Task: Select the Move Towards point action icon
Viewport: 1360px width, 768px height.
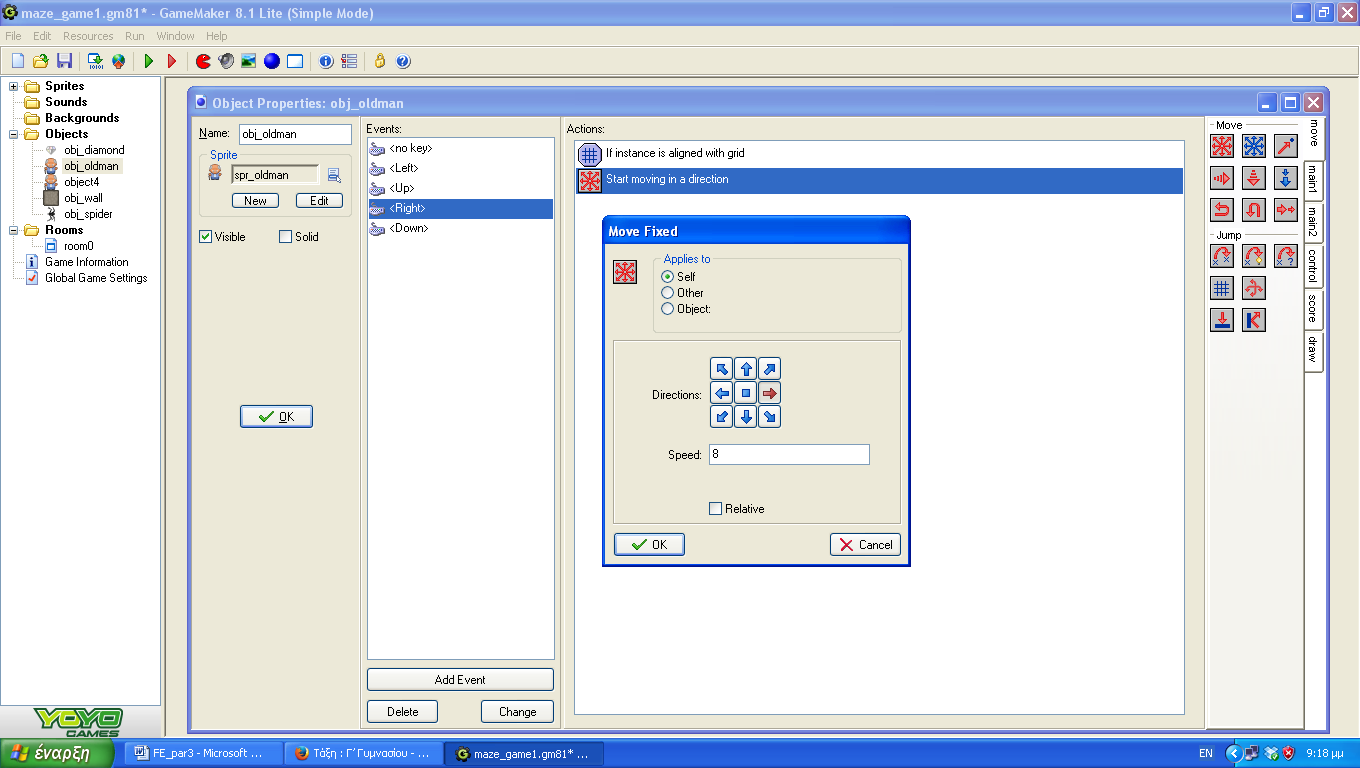Action: coord(1286,146)
